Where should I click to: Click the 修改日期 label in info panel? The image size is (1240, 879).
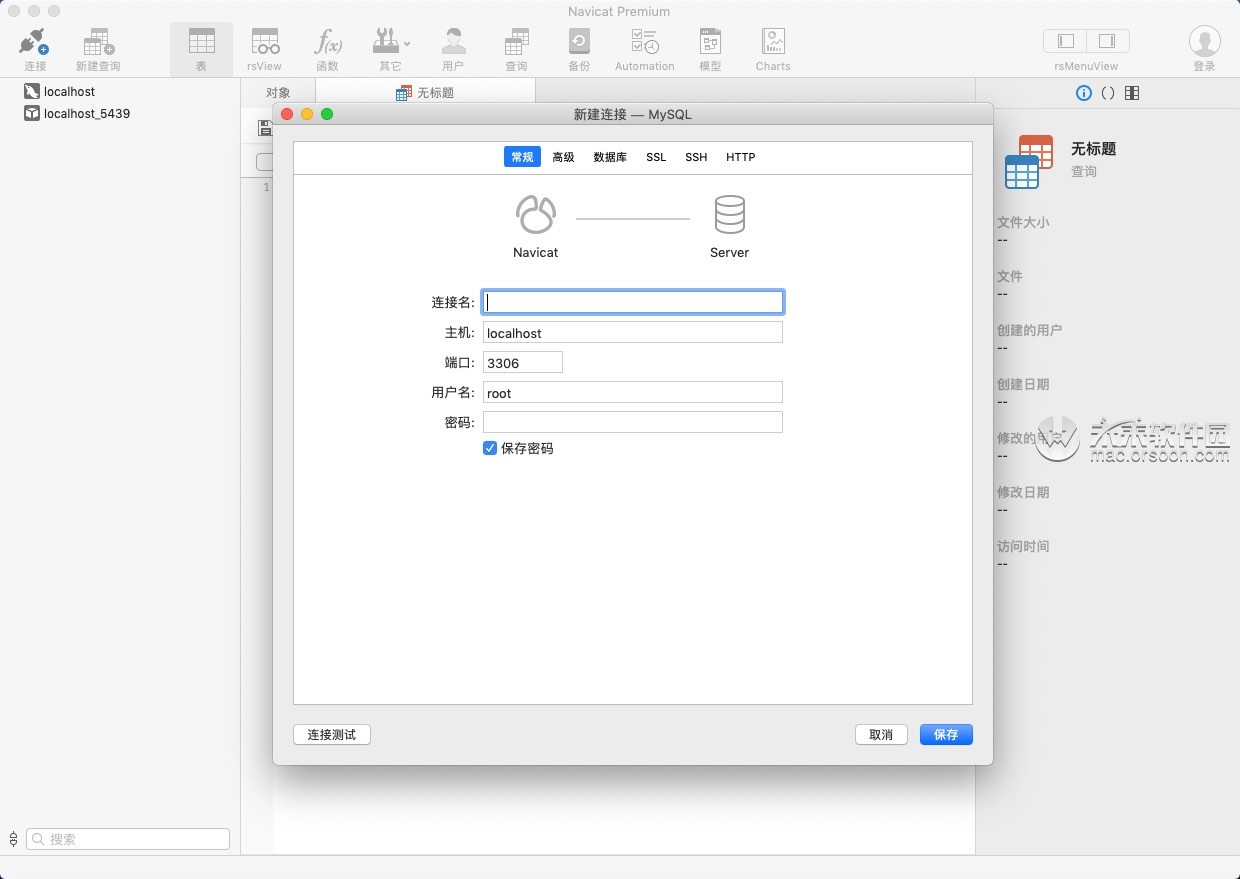pyautogui.click(x=1023, y=492)
